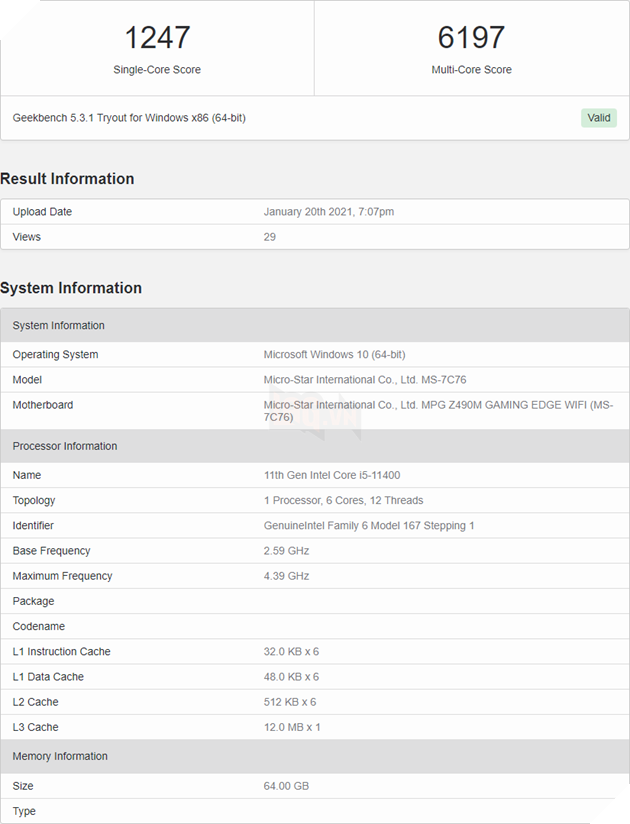Select the 11th Gen Intel Core i5-11400 name
Image resolution: width=630 pixels, height=824 pixels.
coord(332,476)
